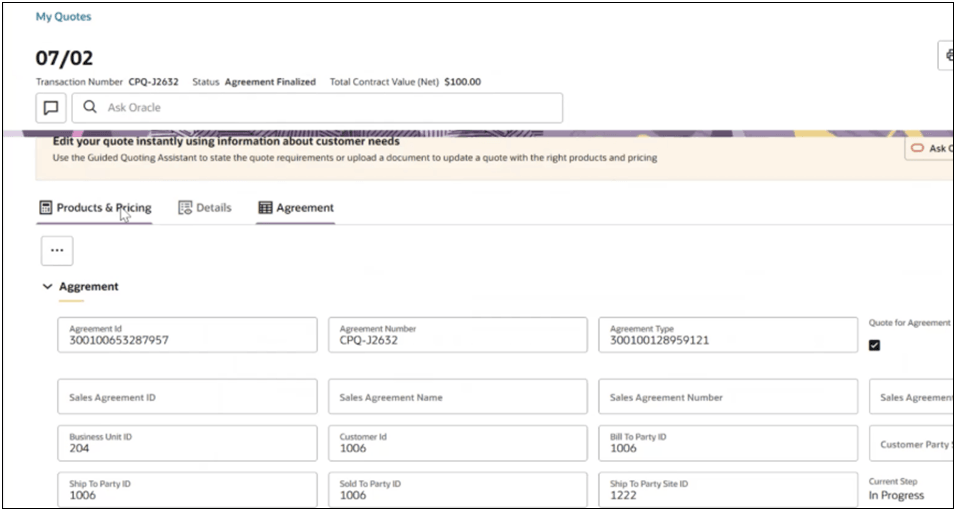Screen dimensions: 956x511
Task: Click the $100.00 total contract value
Action: [x=463, y=82]
